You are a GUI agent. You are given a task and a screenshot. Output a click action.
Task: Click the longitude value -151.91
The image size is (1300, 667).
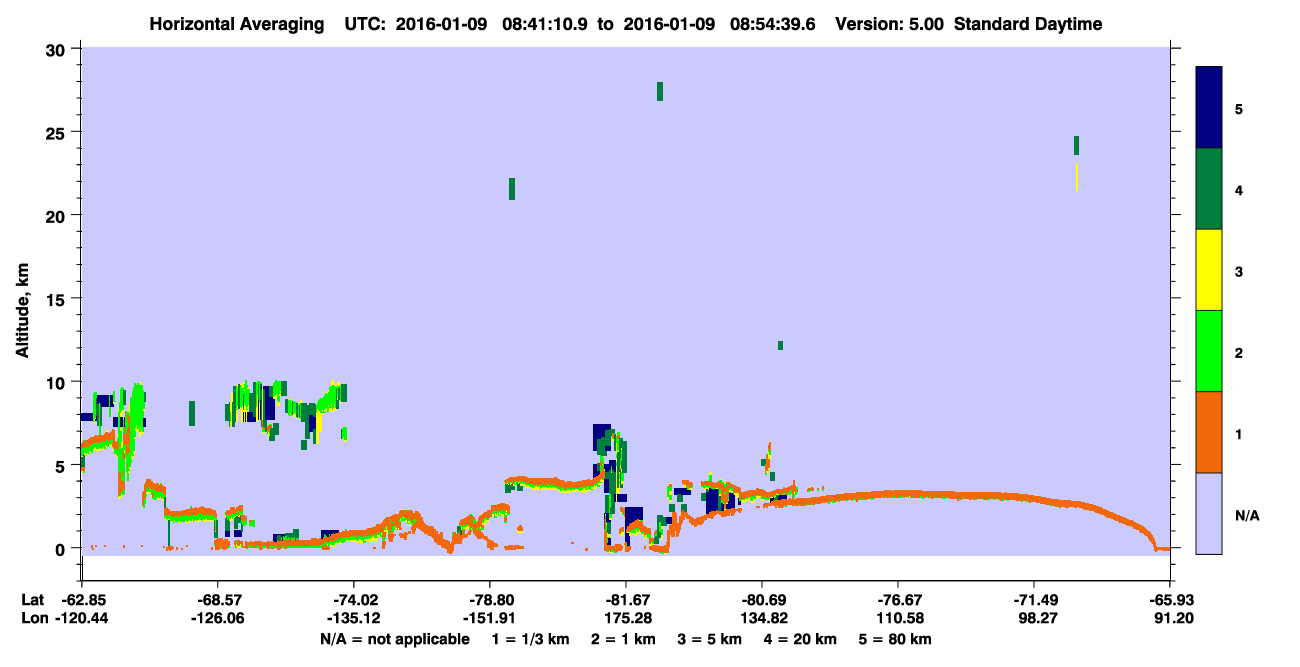[489, 618]
